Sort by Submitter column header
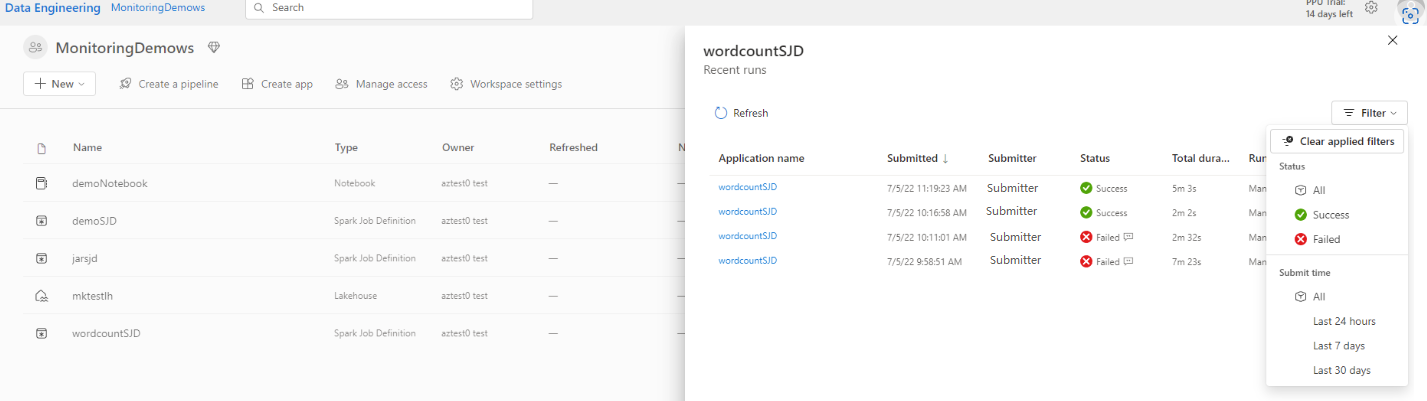This screenshot has height=401, width=1427. (x=1012, y=158)
